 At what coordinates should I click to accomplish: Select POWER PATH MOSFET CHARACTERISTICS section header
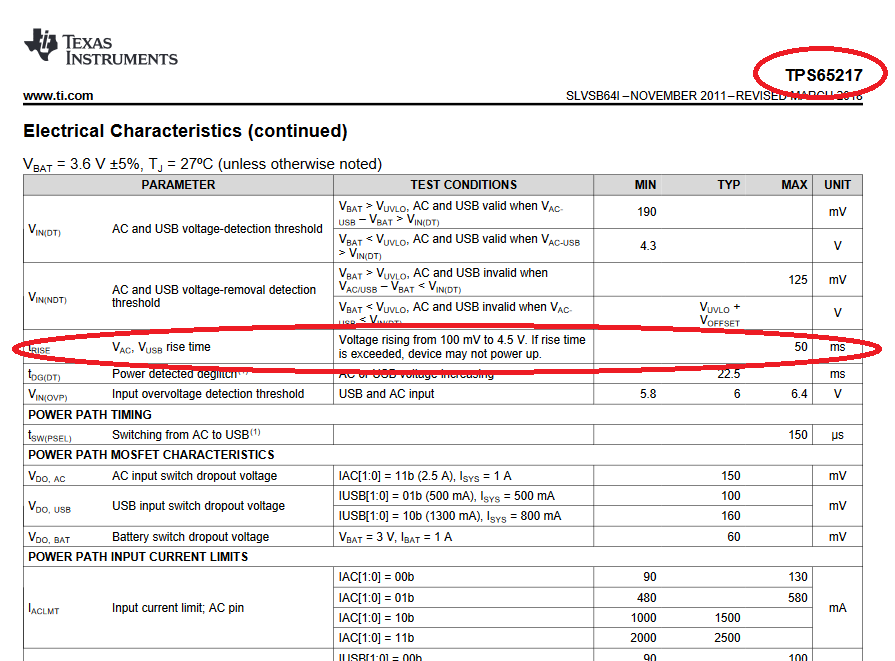point(138,455)
